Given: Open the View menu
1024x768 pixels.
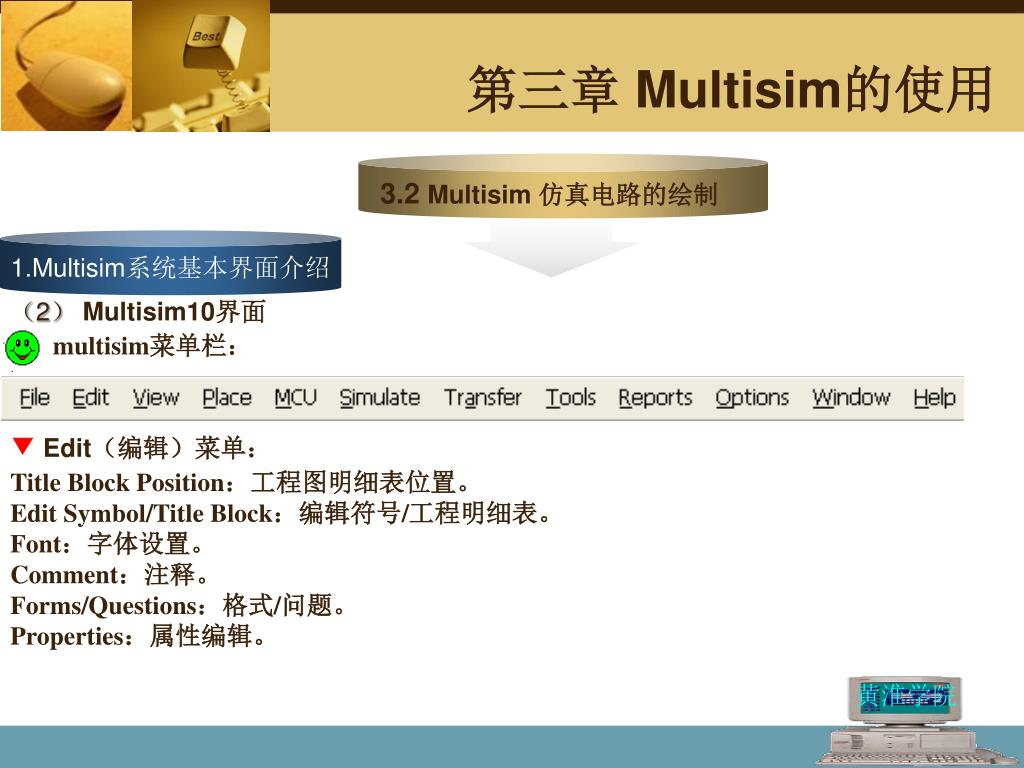Looking at the screenshot, I should (x=156, y=397).
